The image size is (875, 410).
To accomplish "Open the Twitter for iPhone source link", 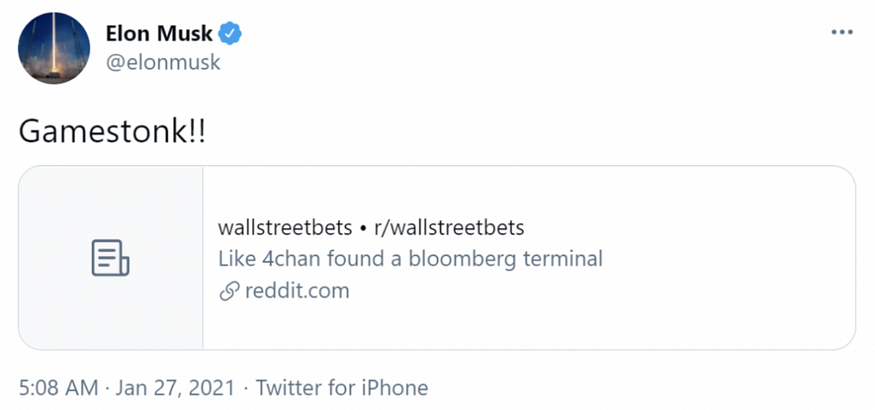I will pyautogui.click(x=342, y=387).
